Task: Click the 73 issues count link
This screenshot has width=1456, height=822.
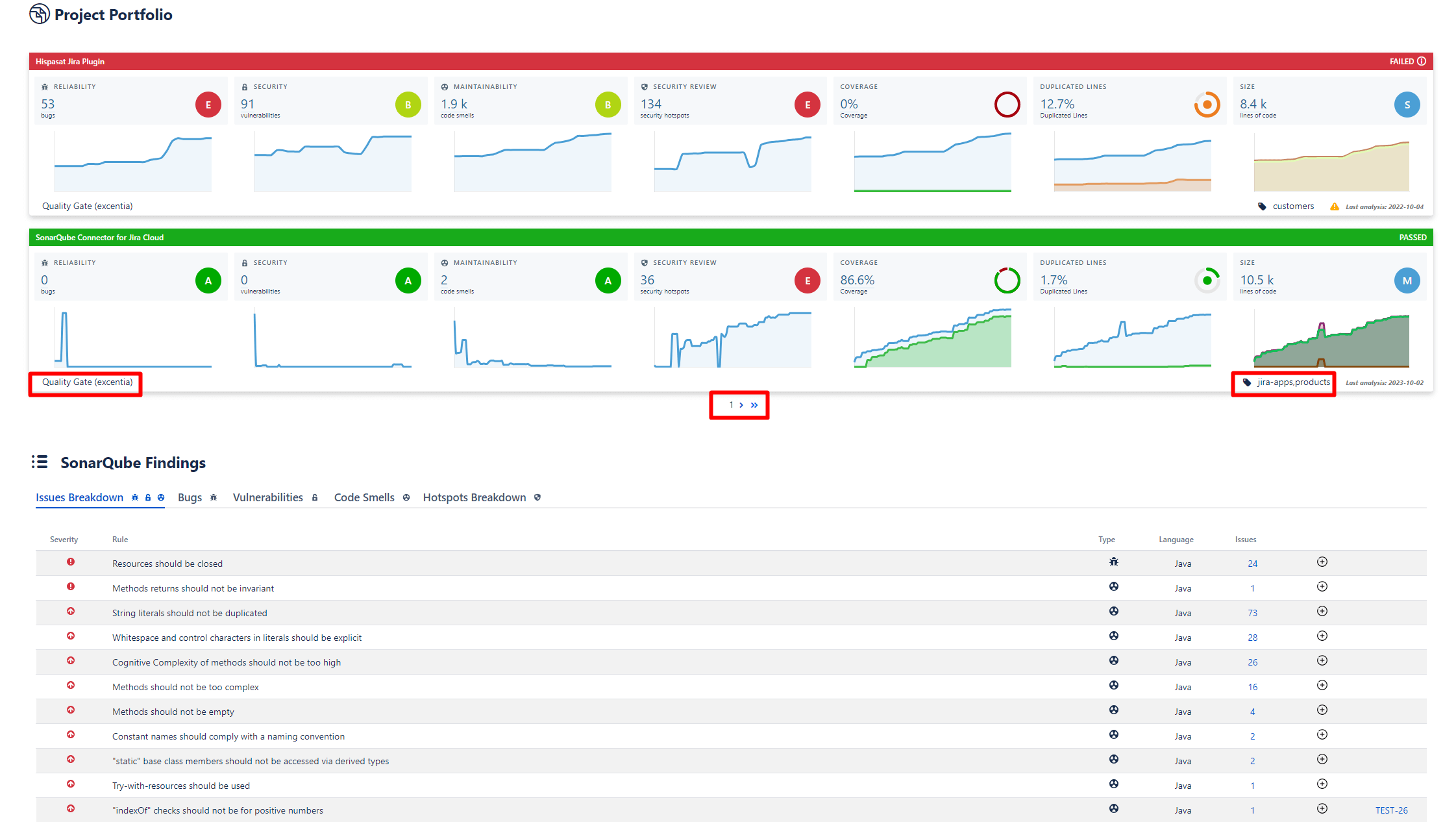Action: point(1252,613)
